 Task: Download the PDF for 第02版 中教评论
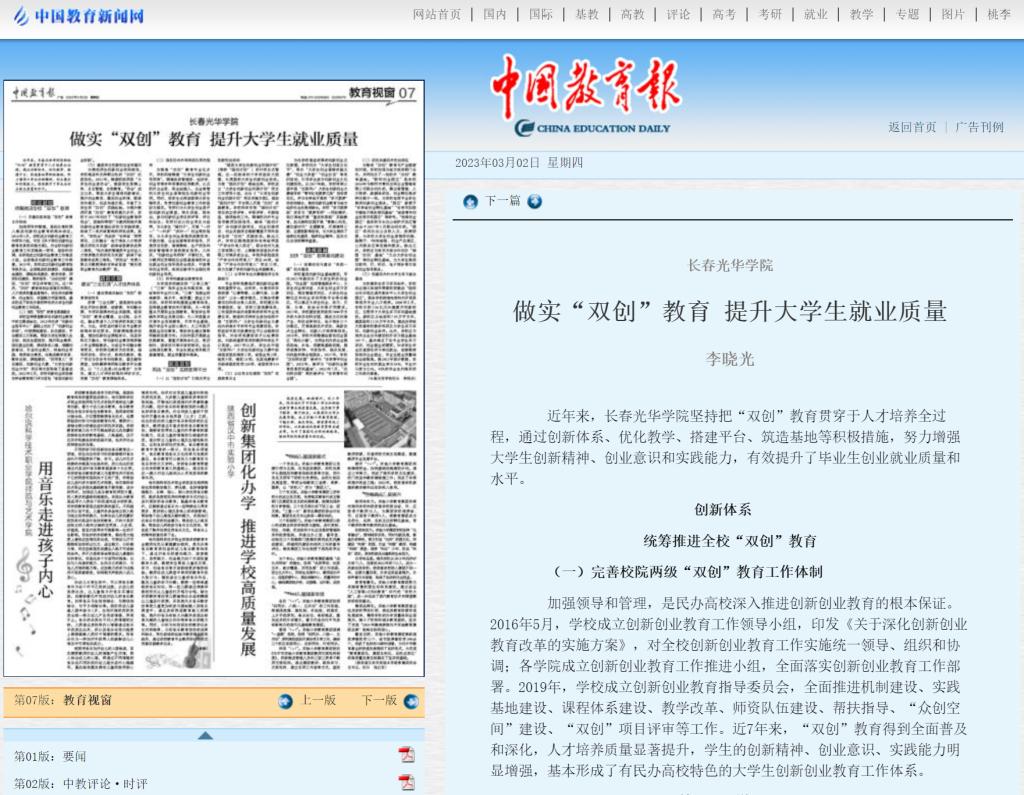coord(407,781)
